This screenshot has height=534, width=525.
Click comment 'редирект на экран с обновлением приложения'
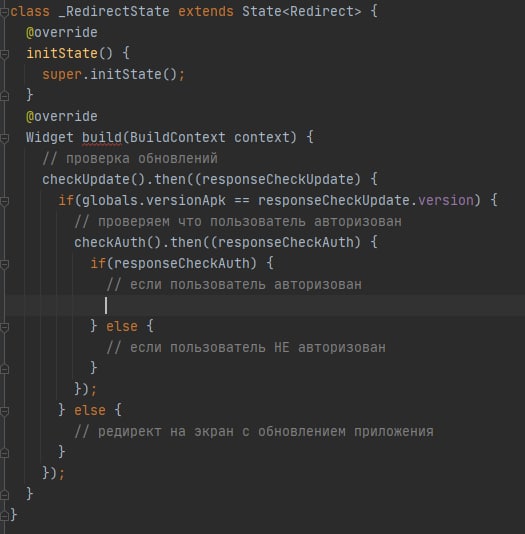pos(254,431)
